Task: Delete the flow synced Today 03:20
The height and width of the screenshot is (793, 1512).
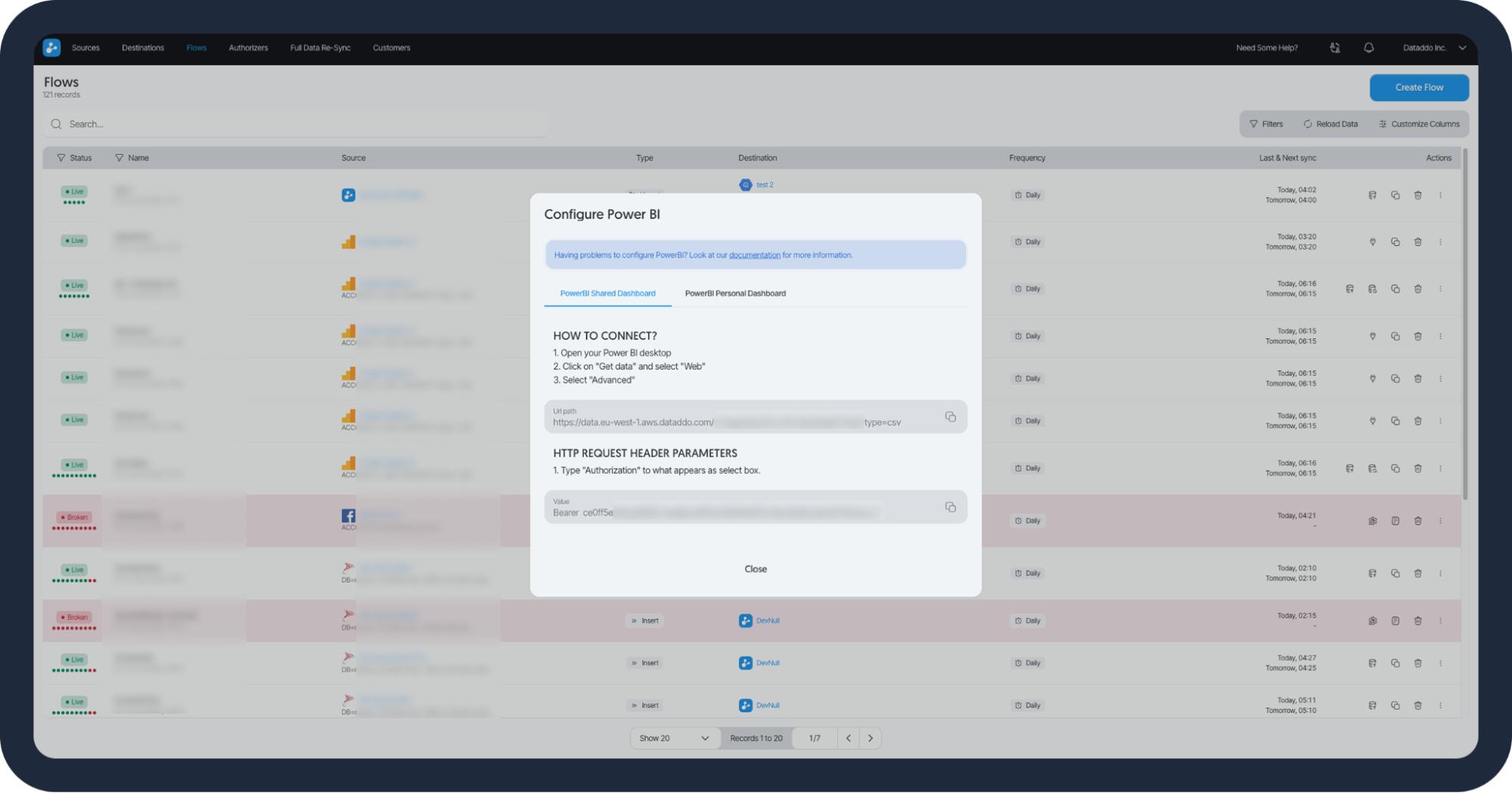Action: [1417, 242]
